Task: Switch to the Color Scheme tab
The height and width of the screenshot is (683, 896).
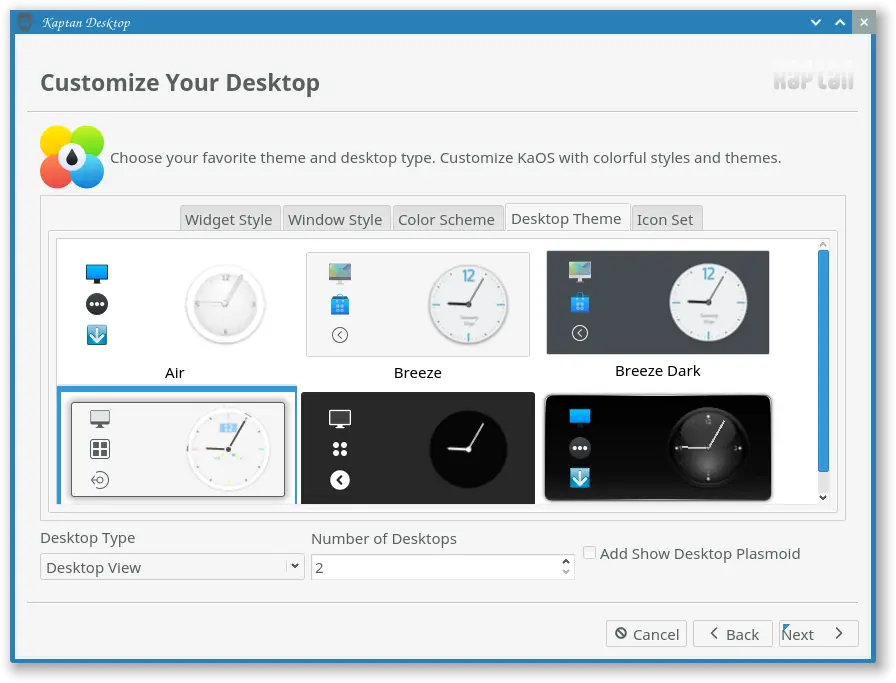Action: pos(446,219)
